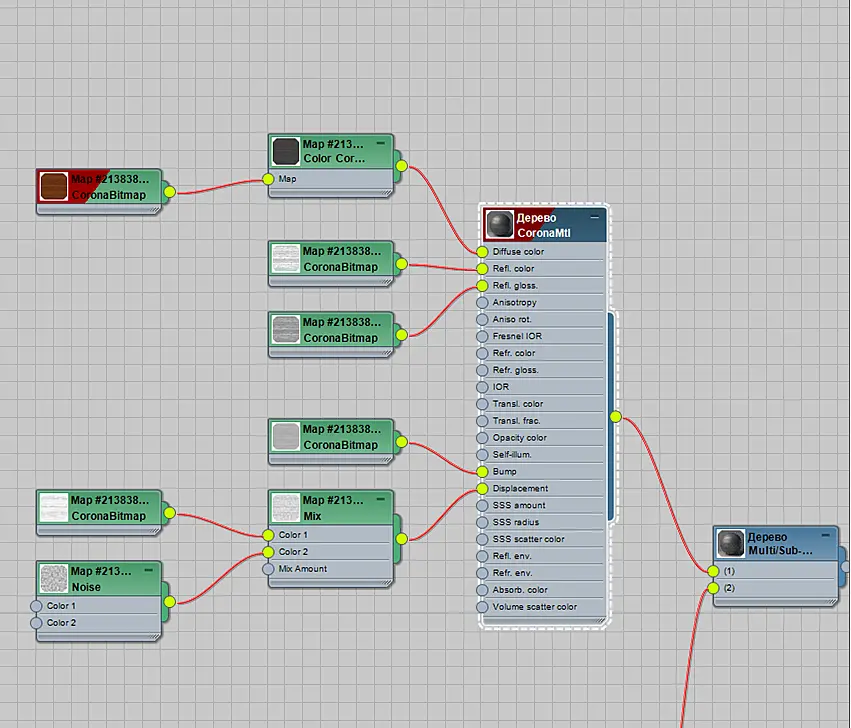Click the Noise Color 1 input socket
The height and width of the screenshot is (728, 851).
(36, 606)
